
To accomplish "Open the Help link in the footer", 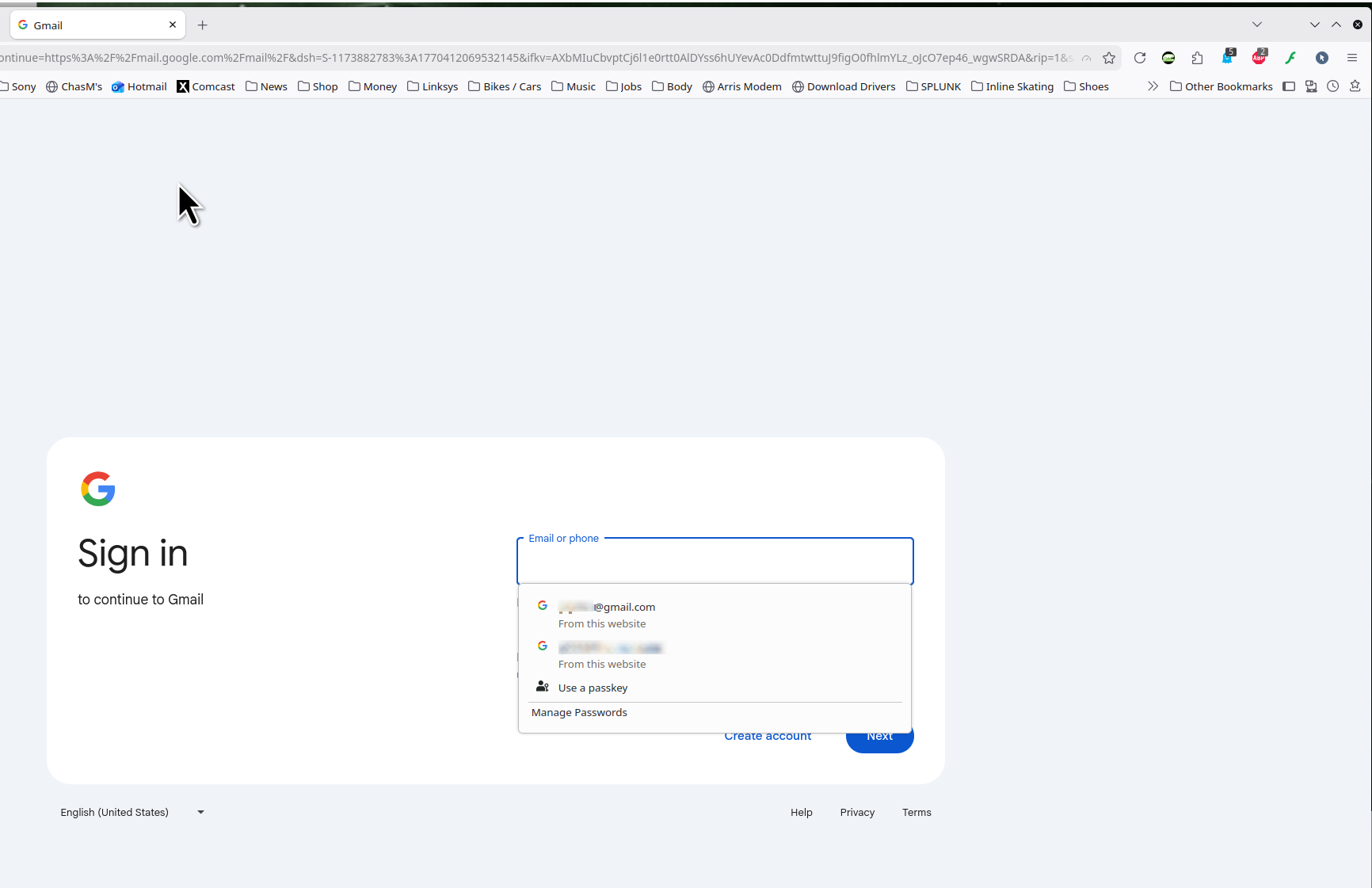I will coord(802,812).
